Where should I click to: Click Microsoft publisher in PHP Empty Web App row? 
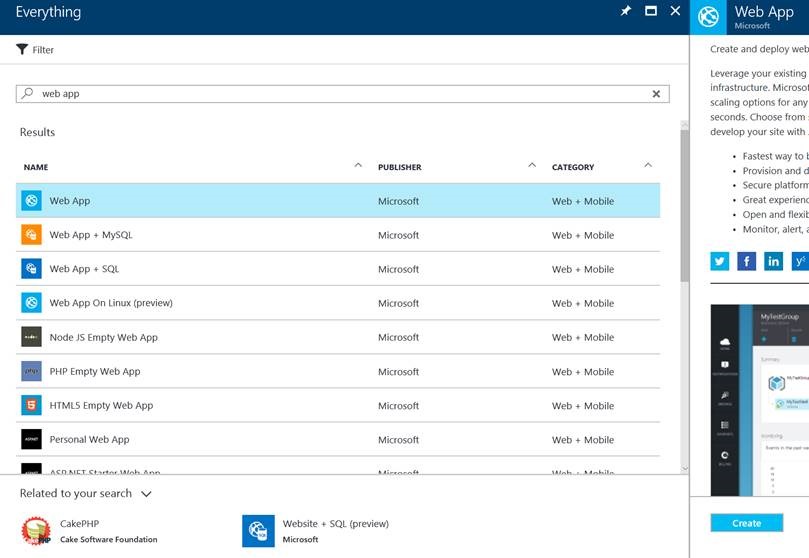(398, 372)
